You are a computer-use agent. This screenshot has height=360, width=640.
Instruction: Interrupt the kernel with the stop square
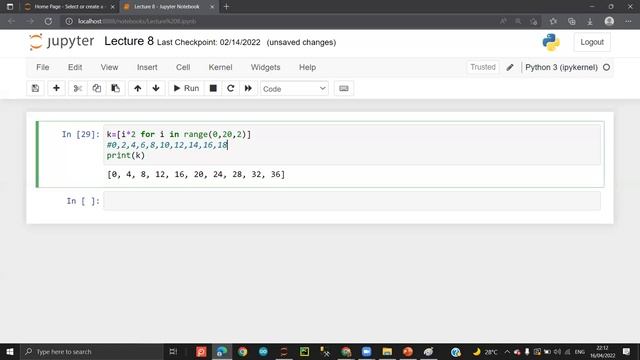pyautogui.click(x=213, y=88)
